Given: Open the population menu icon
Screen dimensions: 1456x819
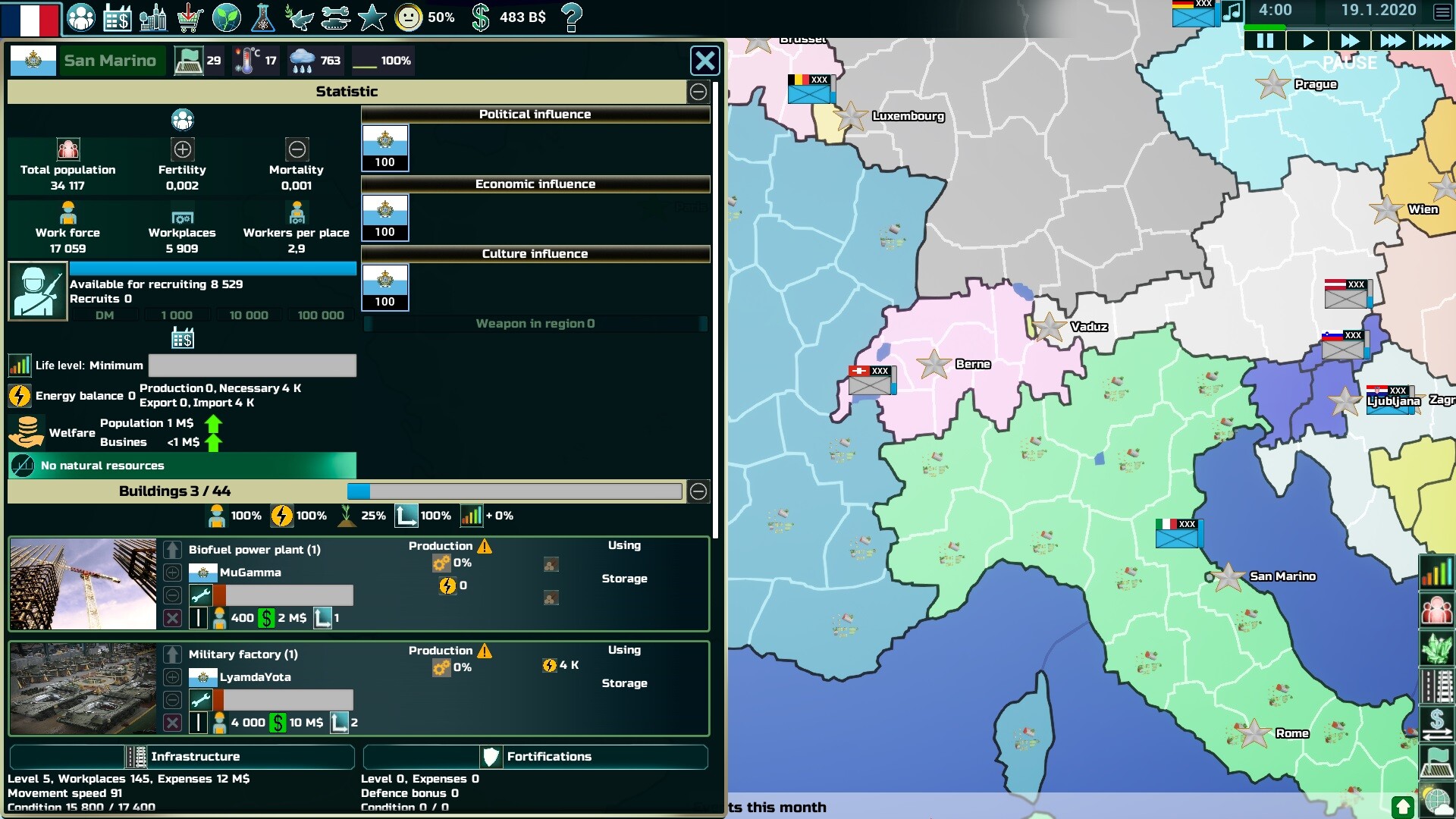Looking at the screenshot, I should tap(80, 17).
